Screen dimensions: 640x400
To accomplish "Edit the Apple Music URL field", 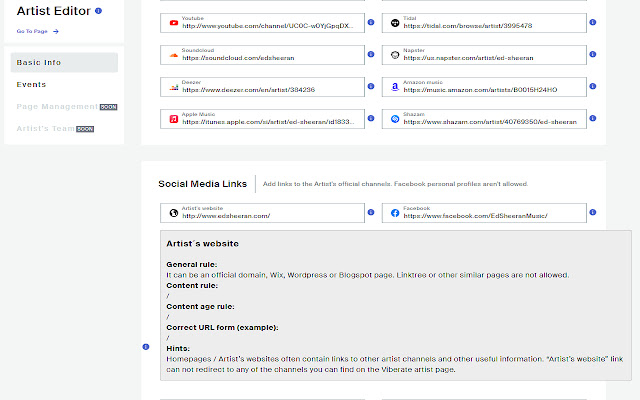I will point(262,119).
